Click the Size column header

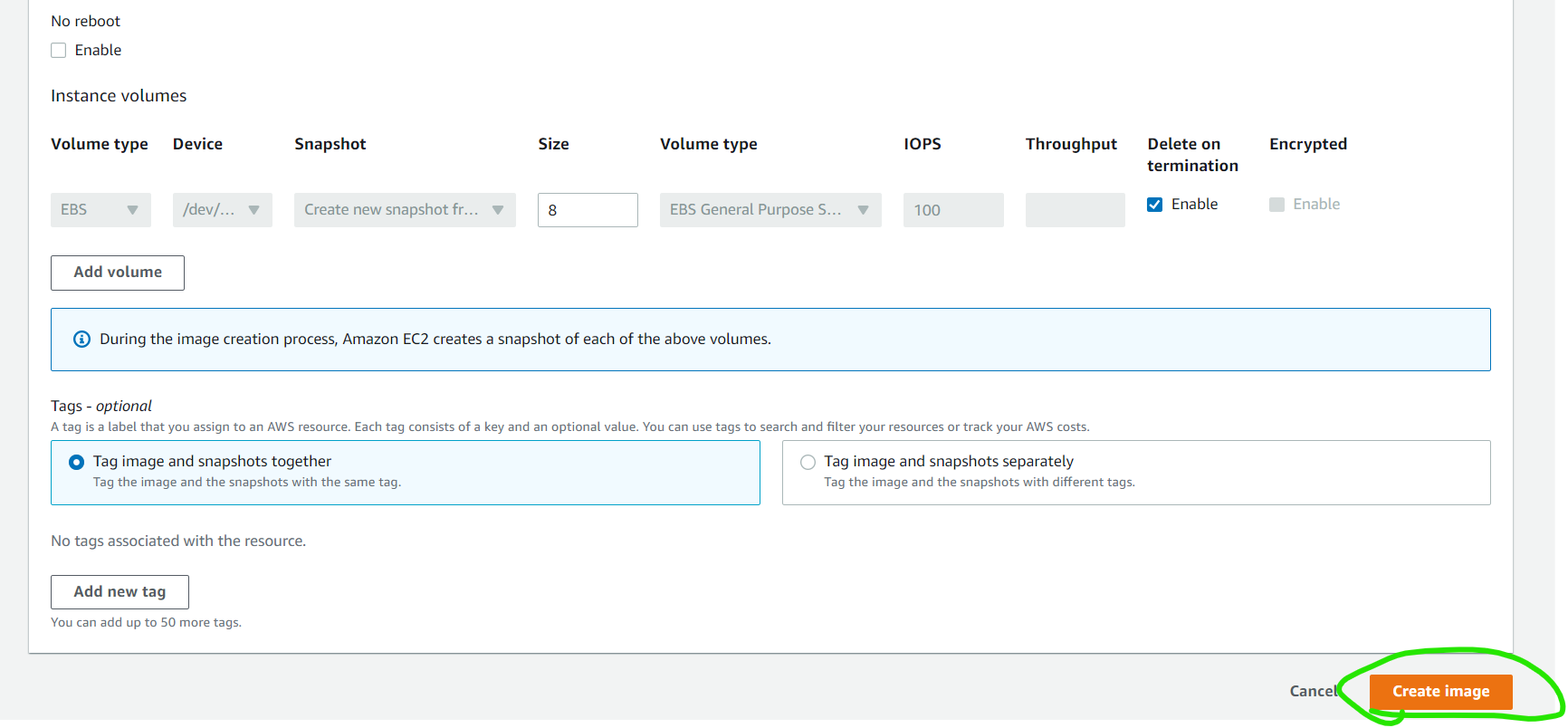(553, 144)
